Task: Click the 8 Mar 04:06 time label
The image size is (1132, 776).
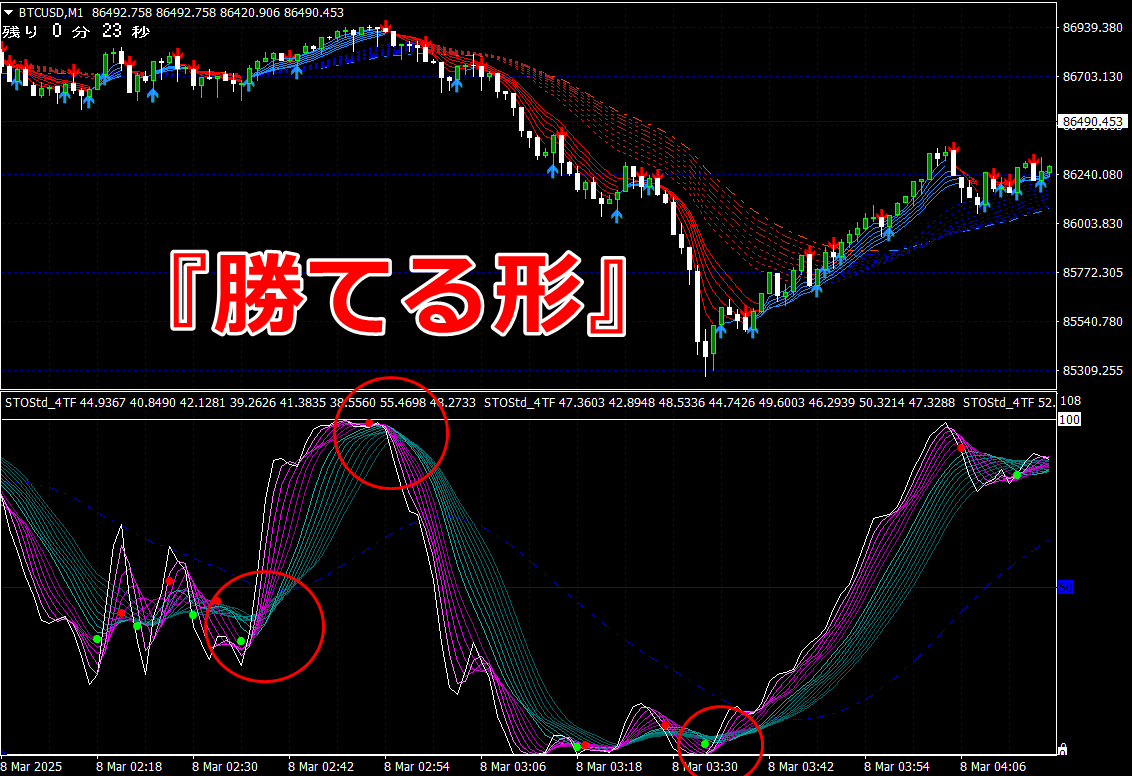Action: click(x=993, y=767)
